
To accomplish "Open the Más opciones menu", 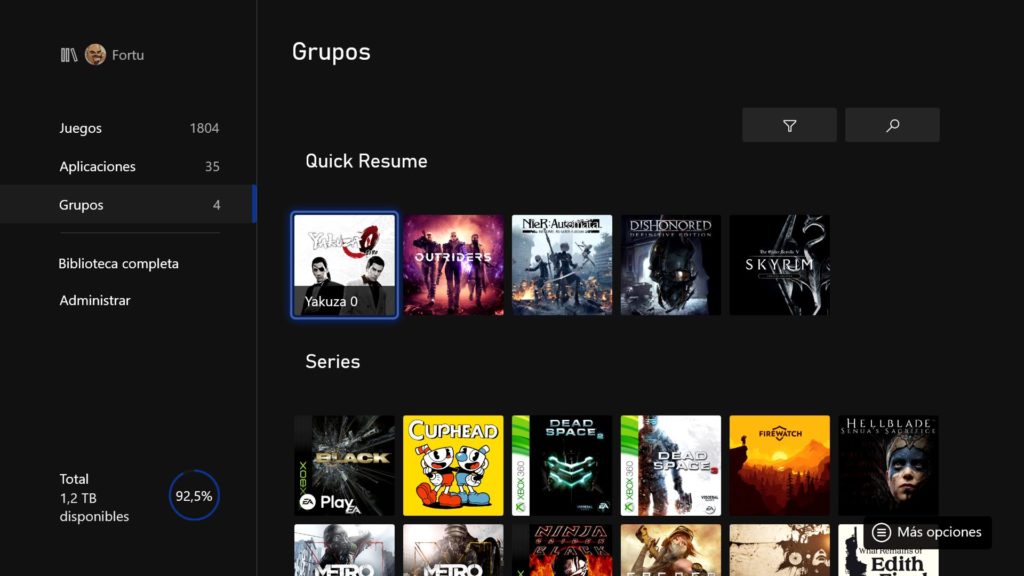I will coord(927,532).
